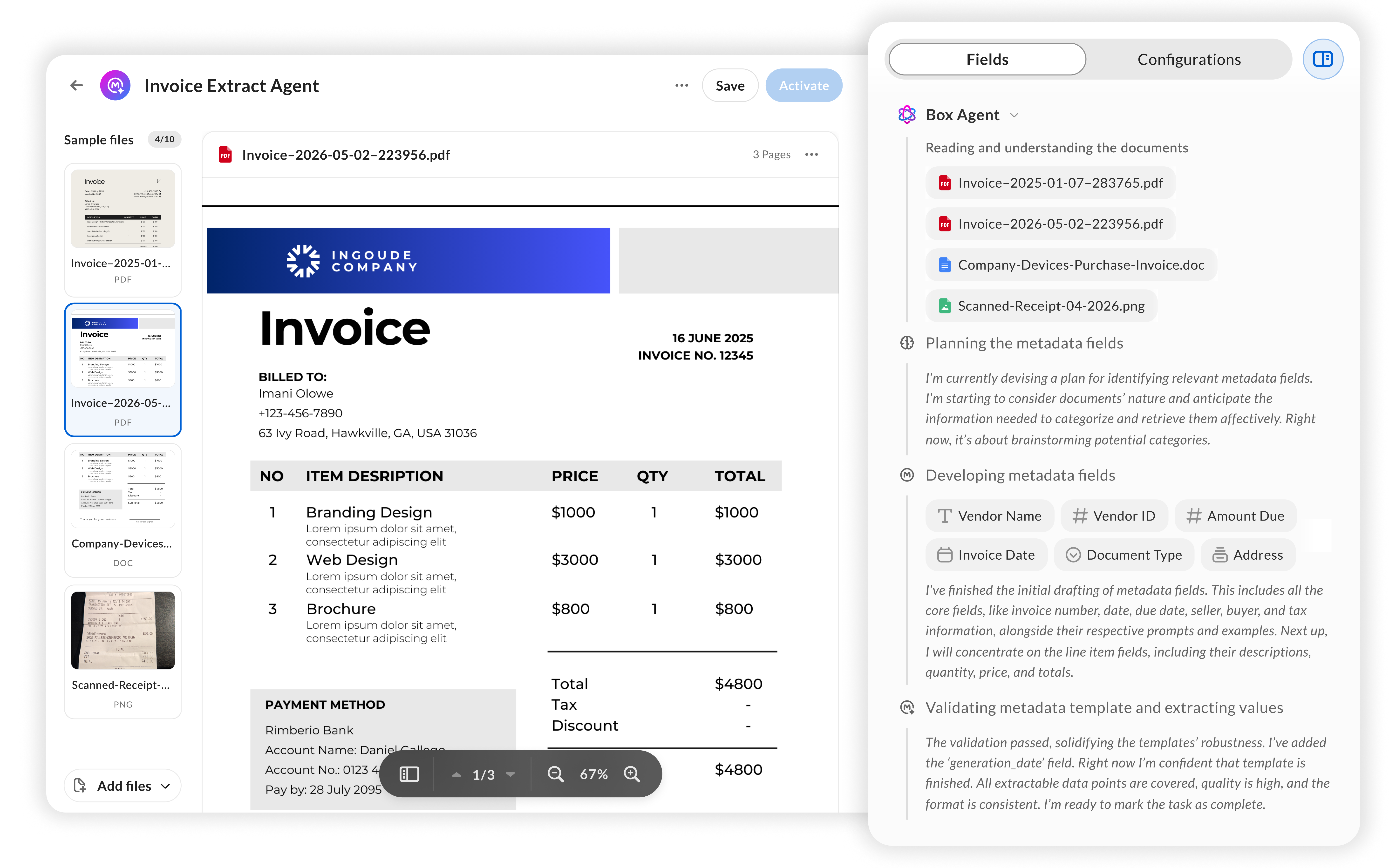The image size is (1389, 868).
Task: Click the '3 Pages' label
Action: pyautogui.click(x=771, y=154)
